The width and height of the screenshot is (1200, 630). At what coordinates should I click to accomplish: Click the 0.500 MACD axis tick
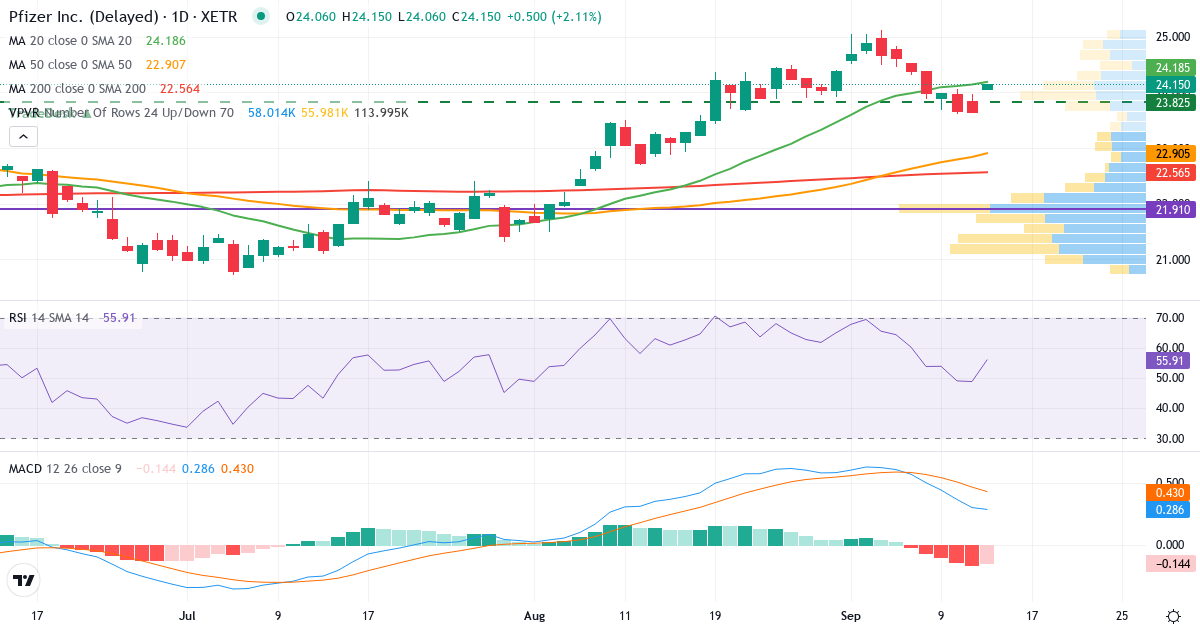[1172, 481]
